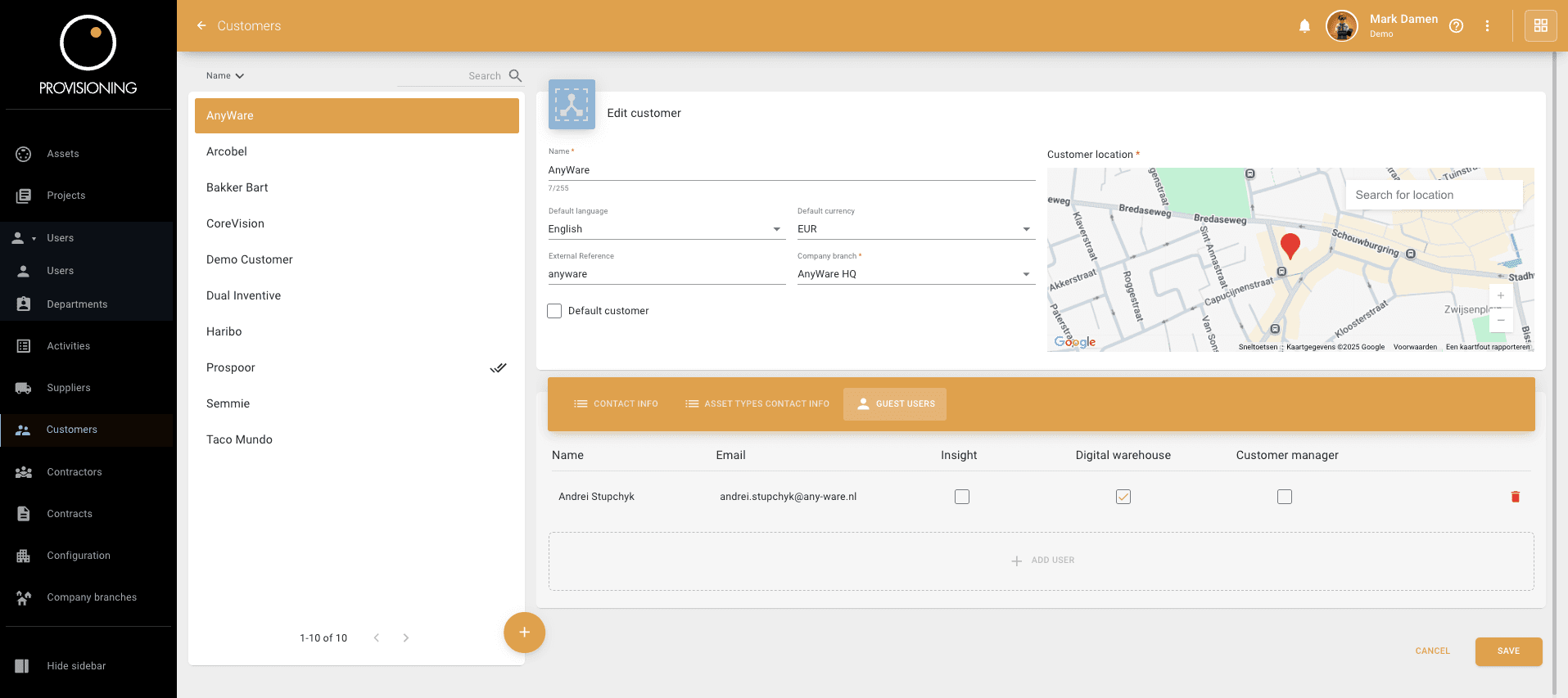The width and height of the screenshot is (1568, 698).
Task: Switch to the Guest Users tab
Action: click(895, 404)
